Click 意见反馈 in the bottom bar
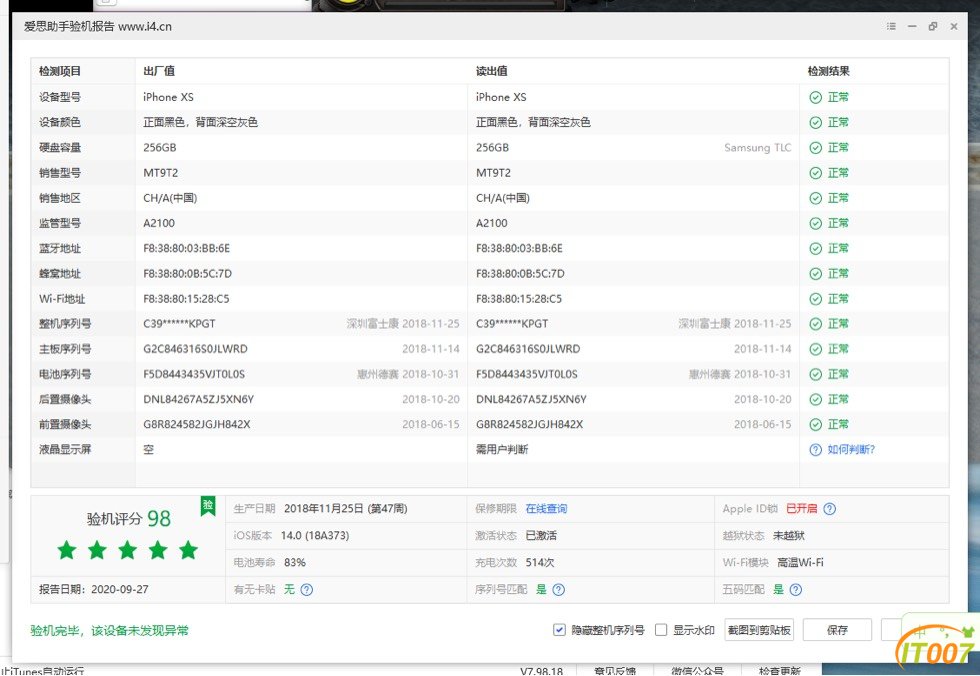The height and width of the screenshot is (676, 980). click(x=615, y=671)
